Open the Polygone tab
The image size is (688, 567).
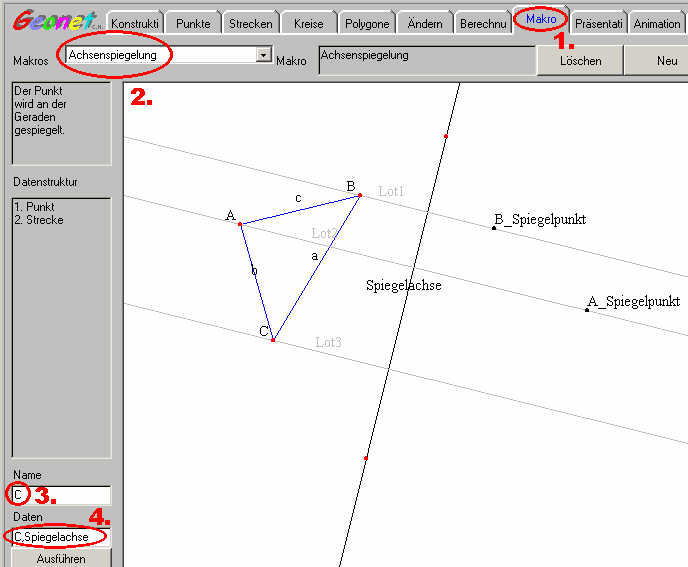coord(366,24)
